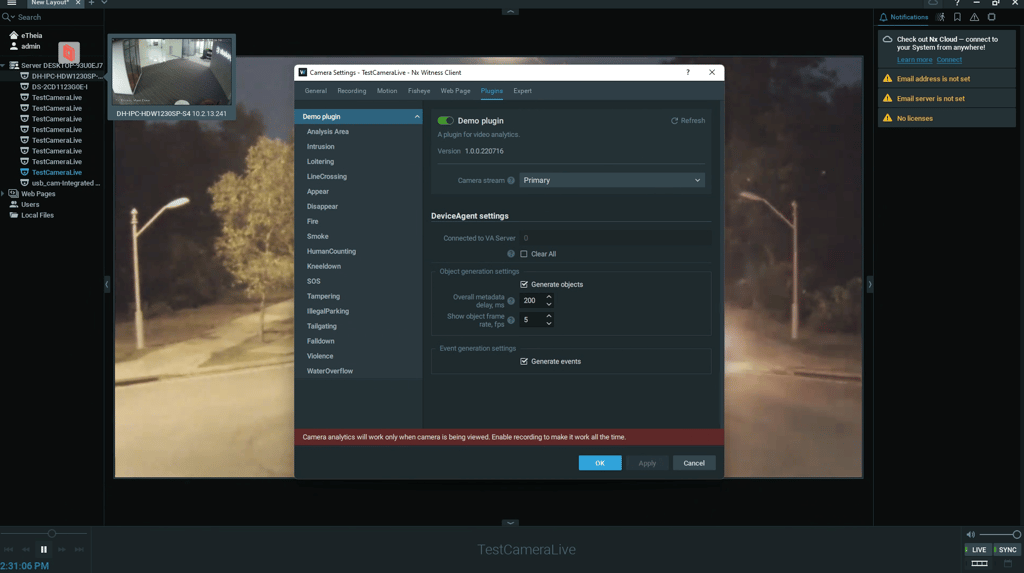Expand the Web Pages tree node

coord(3,194)
